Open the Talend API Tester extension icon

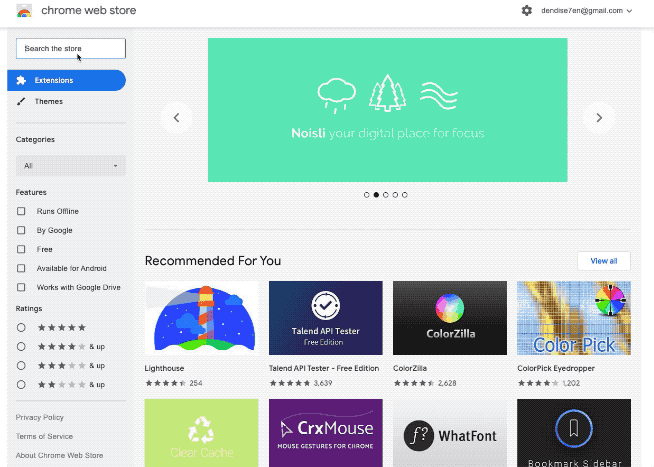pyautogui.click(x=325, y=317)
